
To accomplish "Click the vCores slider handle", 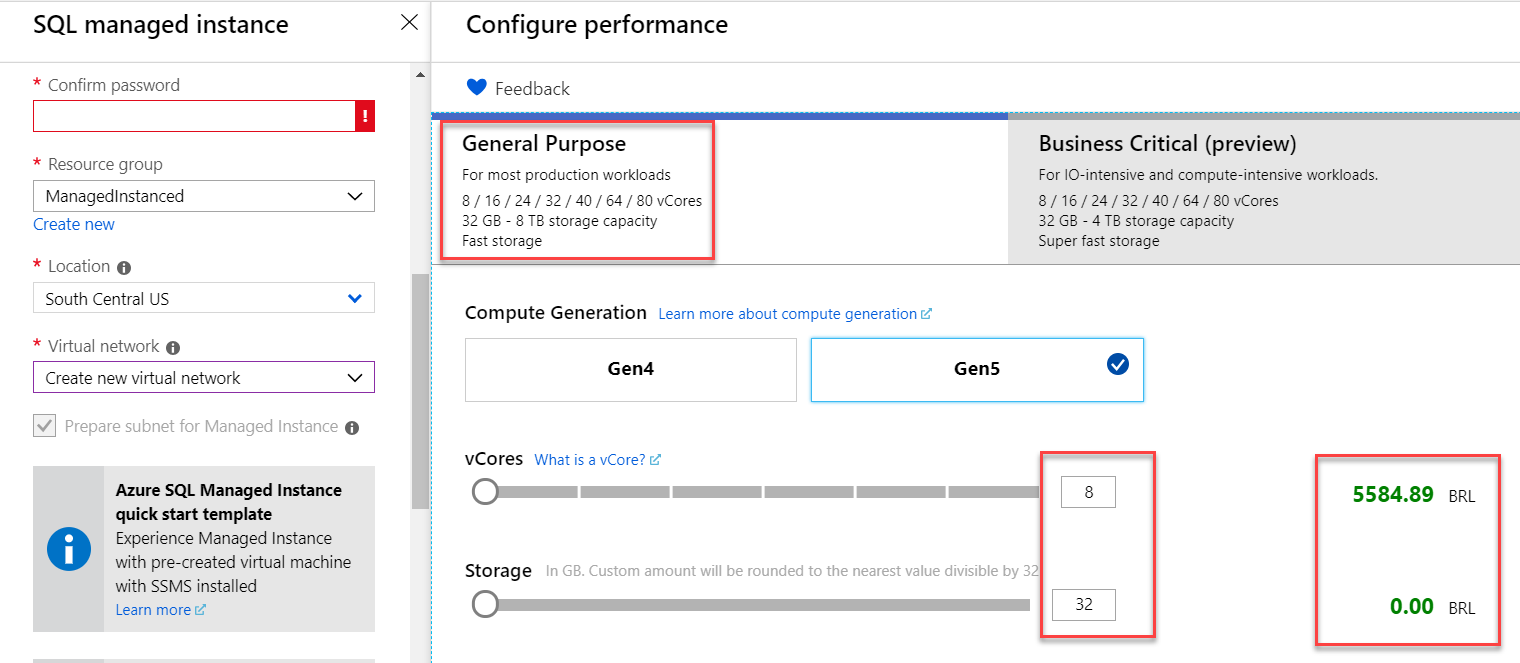I will click(485, 492).
